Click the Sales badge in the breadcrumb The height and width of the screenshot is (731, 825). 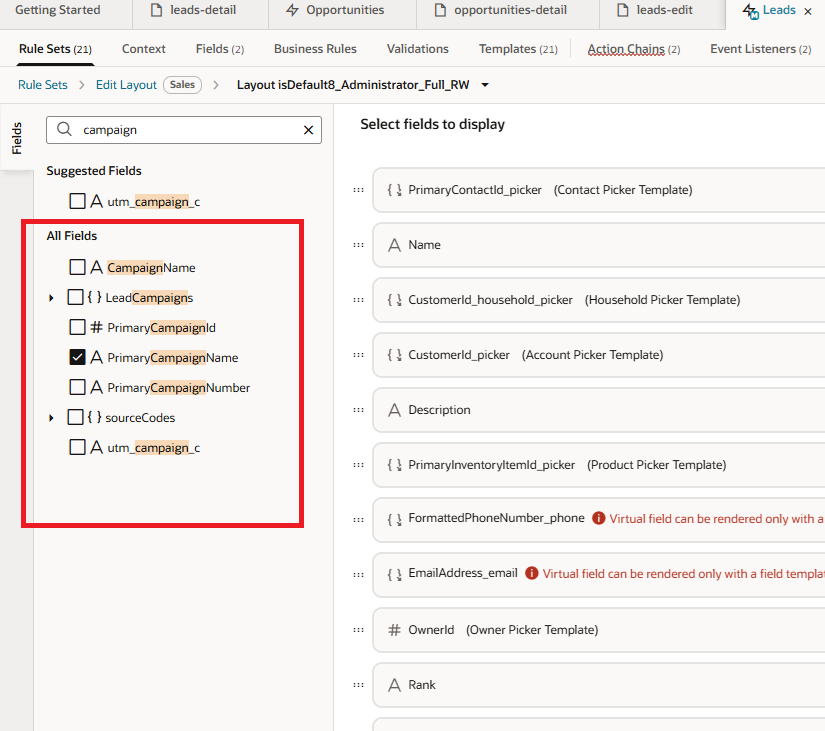point(182,85)
